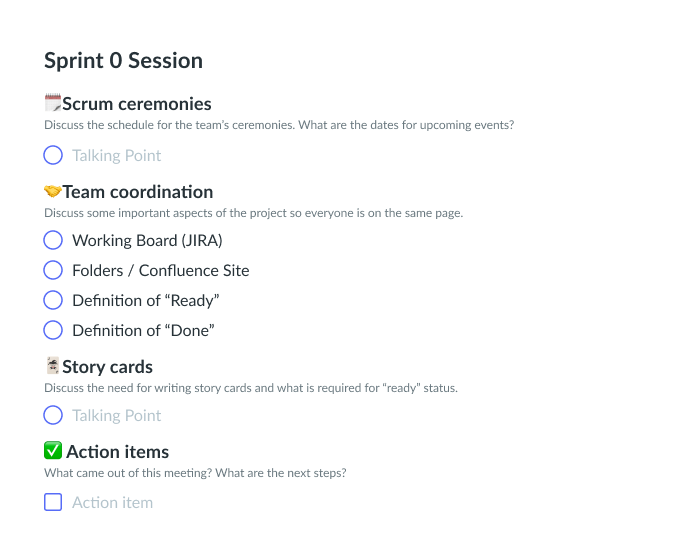Click the Scrum ceremonies heading
The image size is (684, 558).
click(x=137, y=104)
